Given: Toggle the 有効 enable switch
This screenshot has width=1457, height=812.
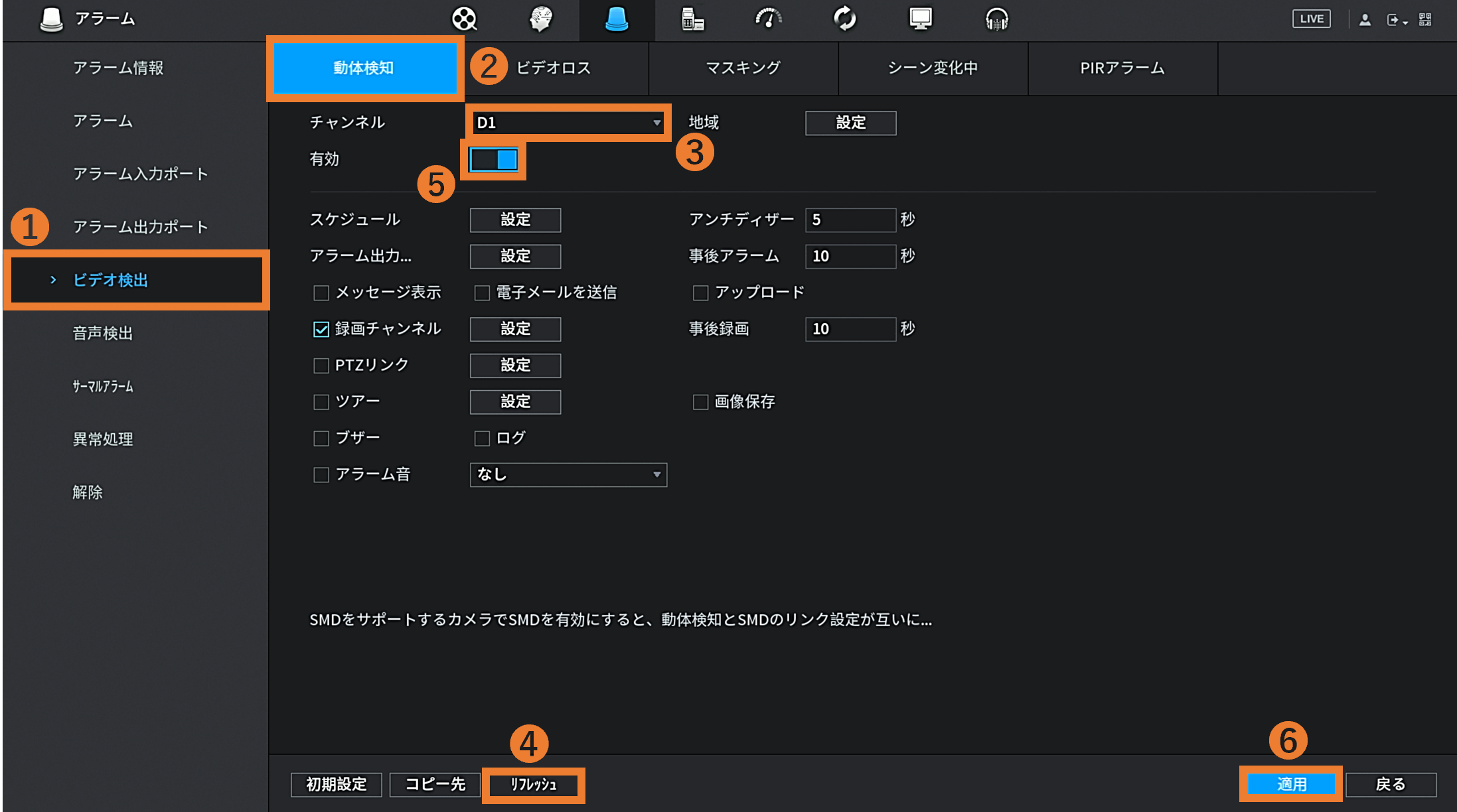Looking at the screenshot, I should tap(494, 159).
